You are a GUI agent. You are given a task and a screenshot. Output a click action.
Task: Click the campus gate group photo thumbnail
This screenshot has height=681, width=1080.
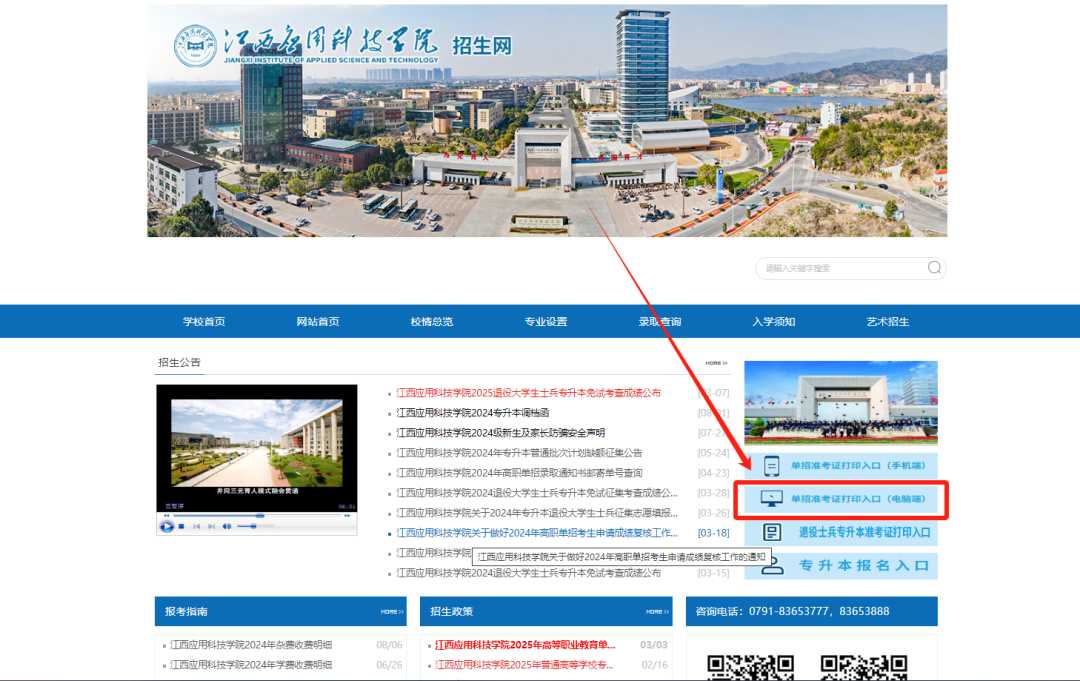coord(841,402)
